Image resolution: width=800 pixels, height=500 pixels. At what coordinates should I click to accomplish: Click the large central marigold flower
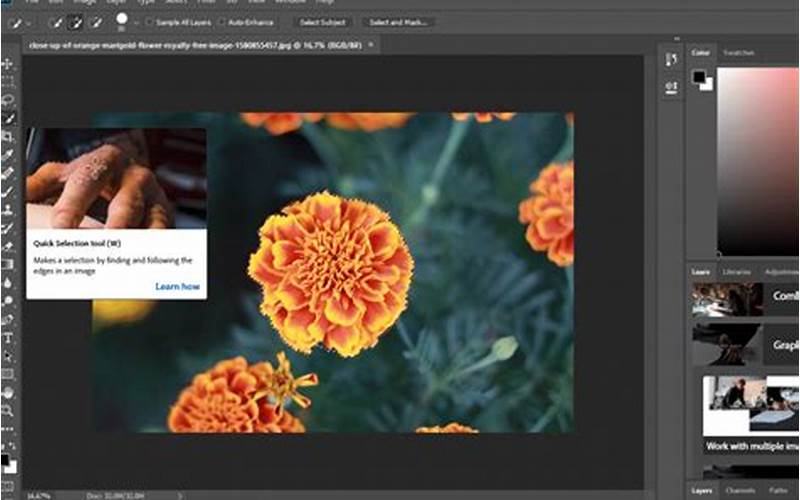click(x=331, y=273)
